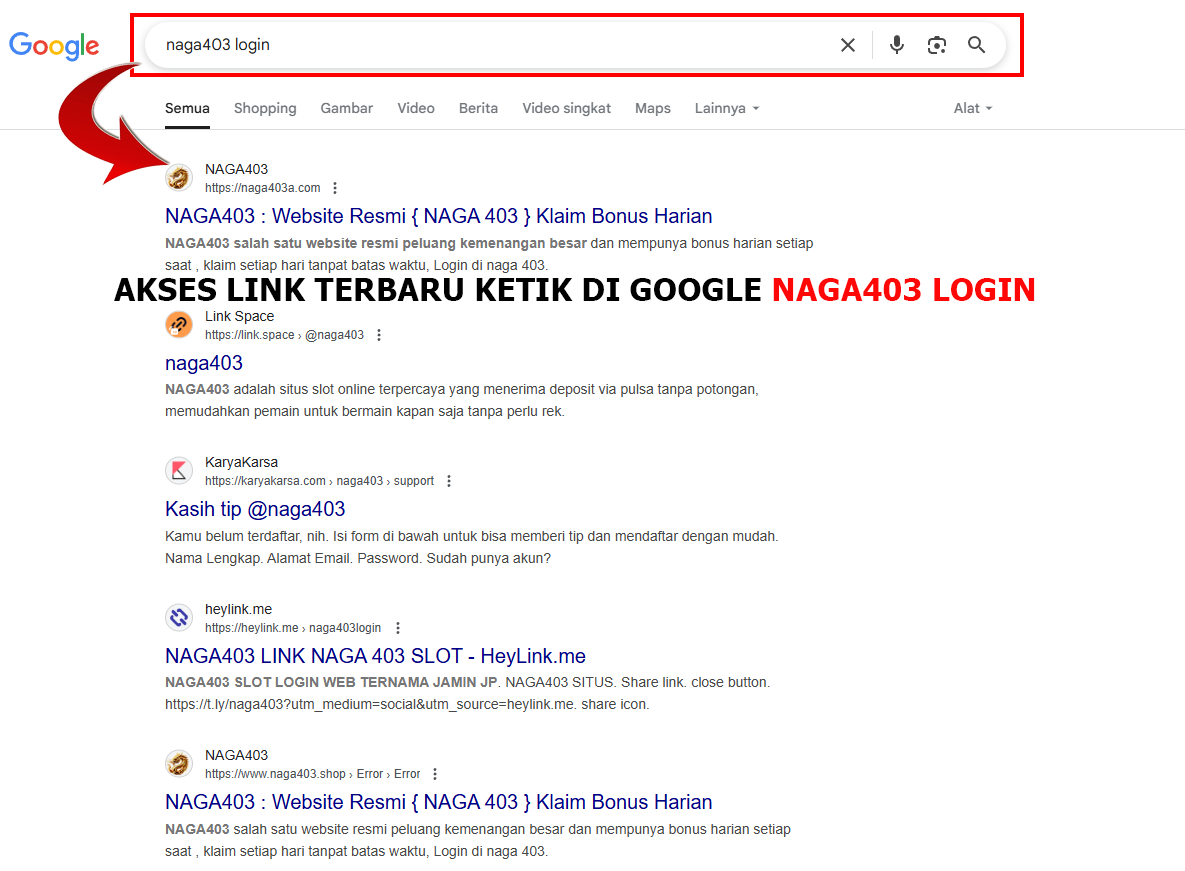Click NAGA403 favicon of naga403.shop result
This screenshot has height=871, width=1185.
[179, 764]
